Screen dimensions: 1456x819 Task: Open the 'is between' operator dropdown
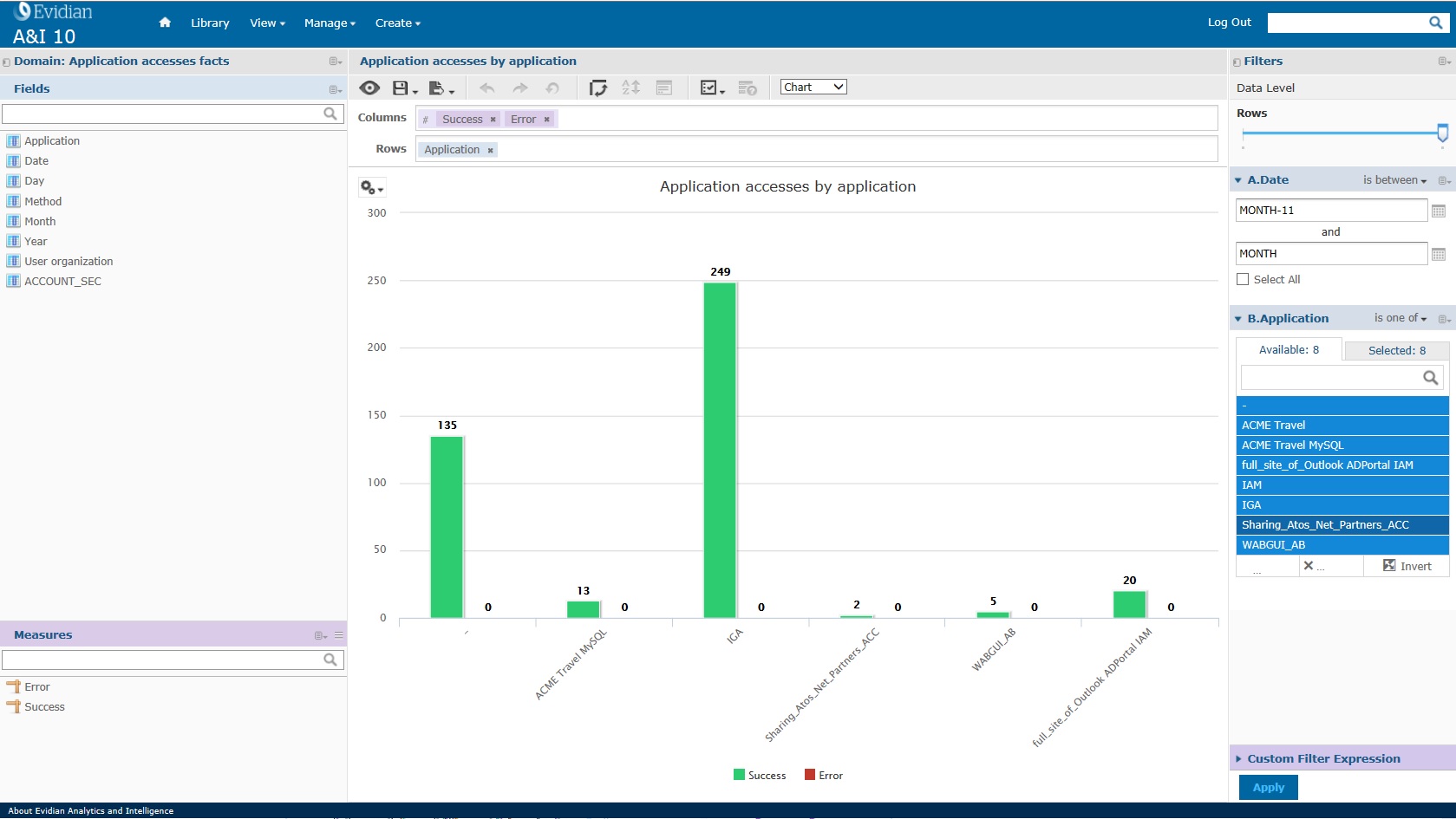pyautogui.click(x=1394, y=180)
